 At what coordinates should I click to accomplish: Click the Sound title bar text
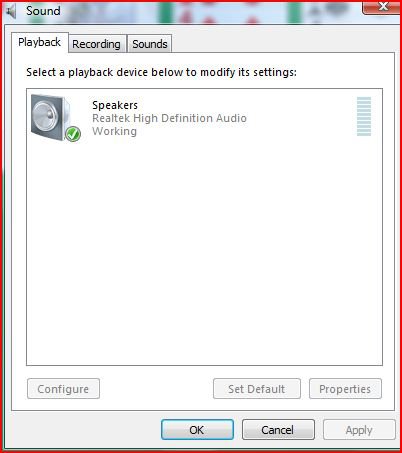coord(43,11)
